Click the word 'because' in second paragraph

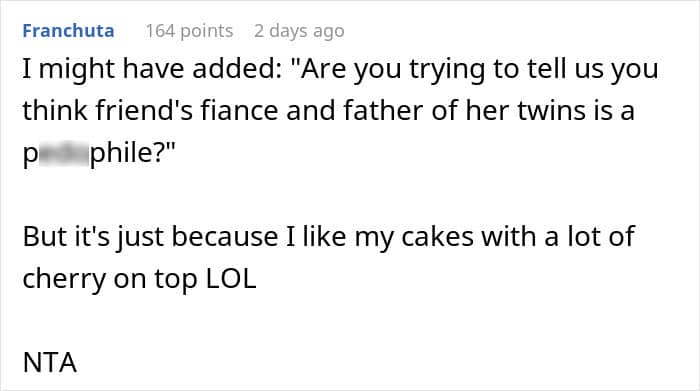coord(225,237)
